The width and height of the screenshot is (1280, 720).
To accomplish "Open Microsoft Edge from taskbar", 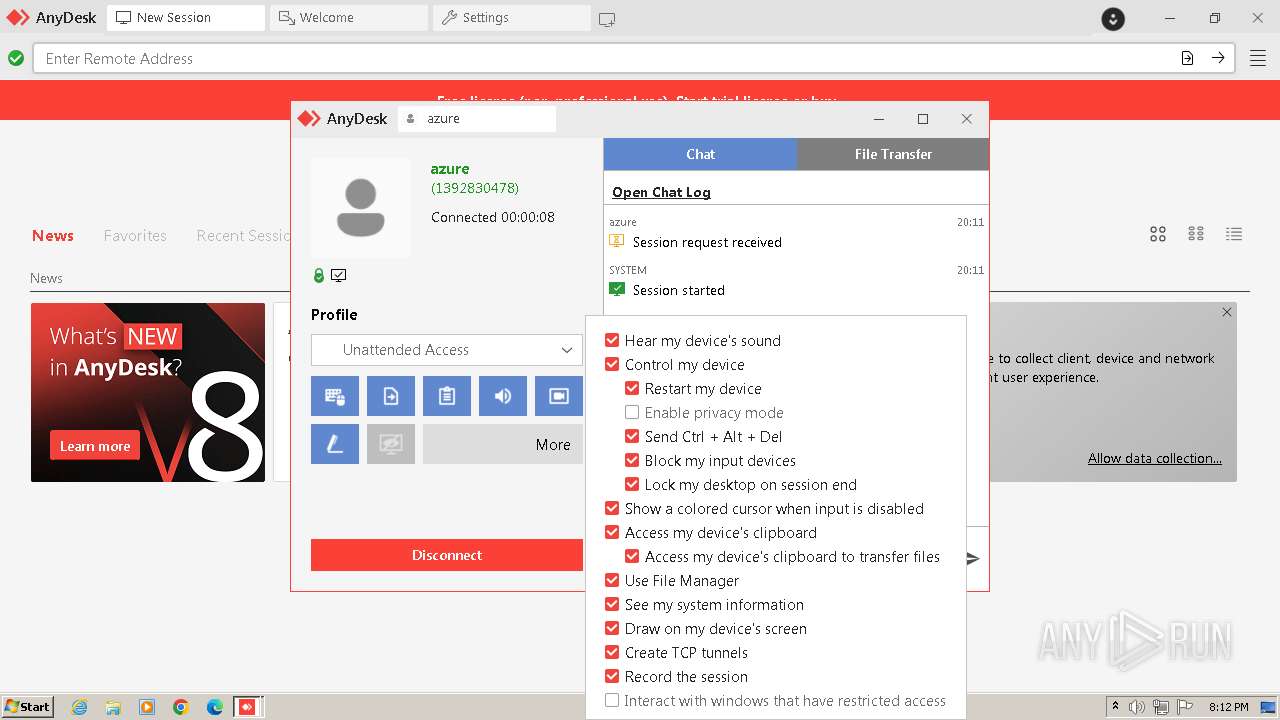I will pyautogui.click(x=215, y=707).
